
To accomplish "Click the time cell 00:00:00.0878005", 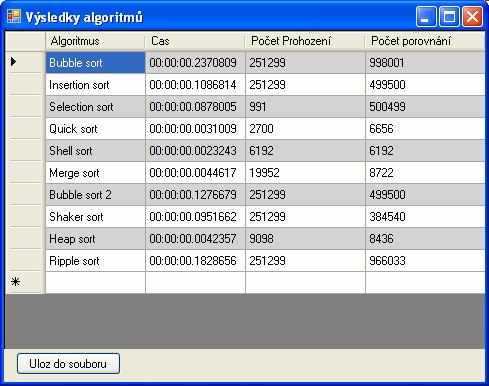I will pos(195,107).
